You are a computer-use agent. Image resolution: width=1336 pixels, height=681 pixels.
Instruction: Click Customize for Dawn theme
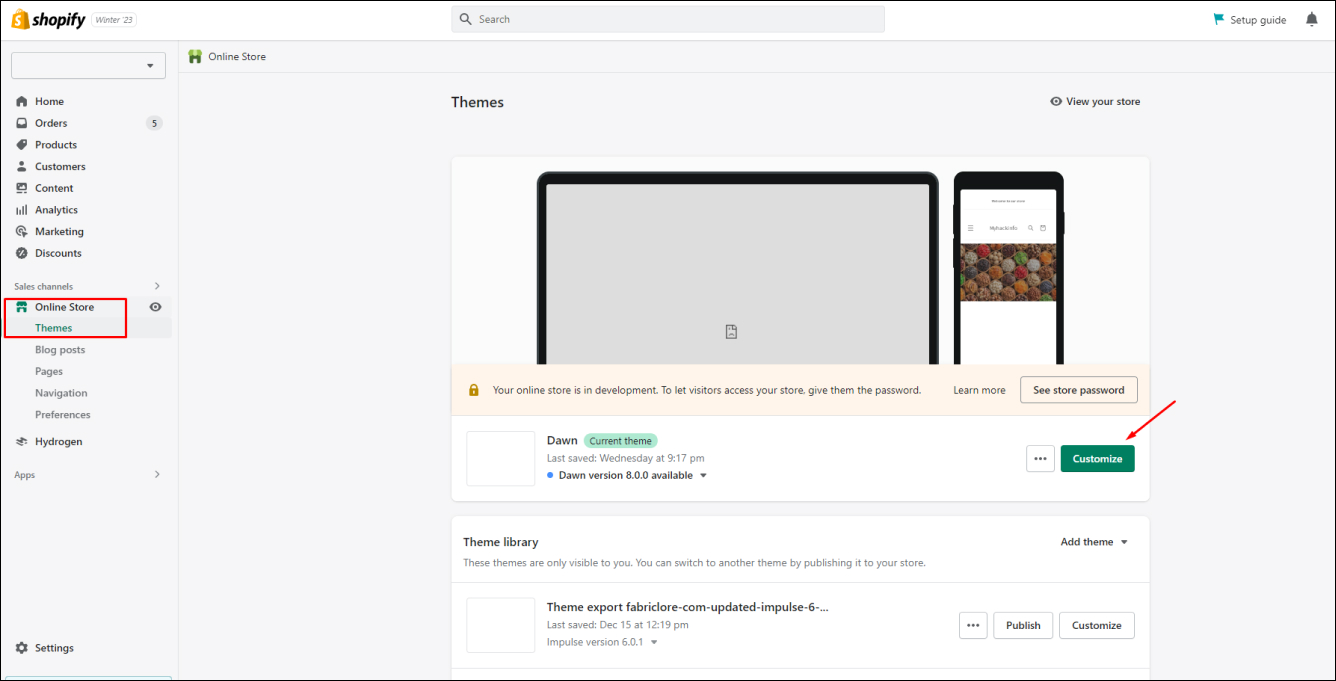tap(1097, 459)
